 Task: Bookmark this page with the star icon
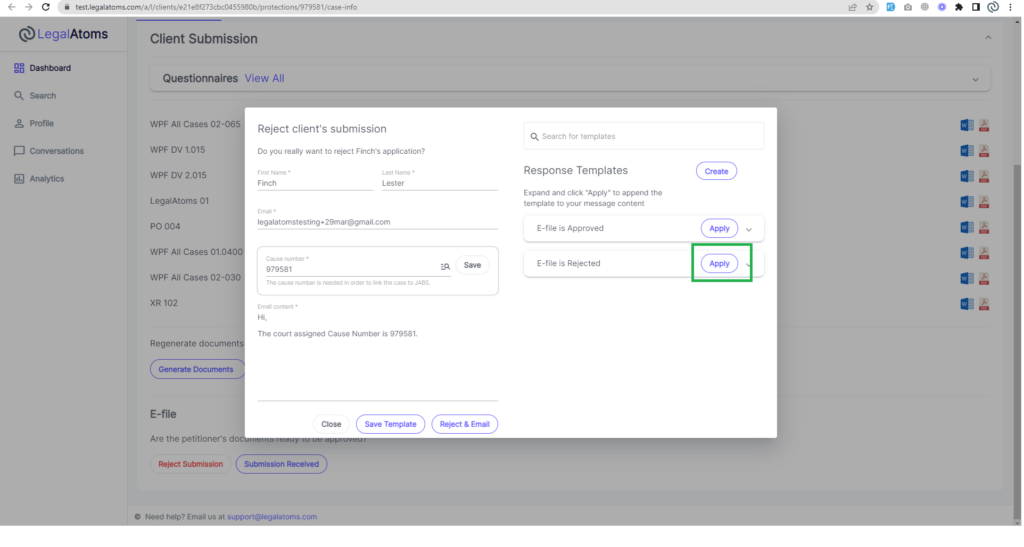(x=870, y=7)
